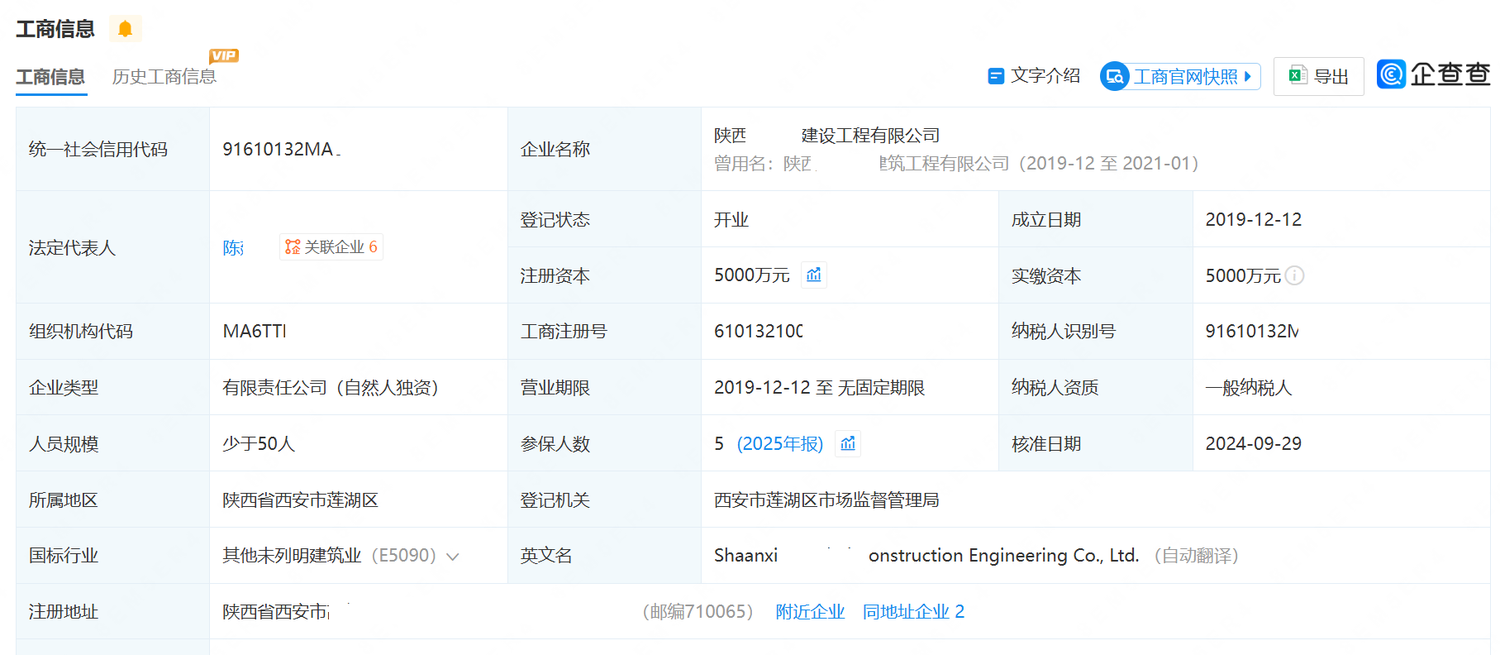Click chart icon next to 注册资本 5000万元
This screenshot has height=655, width=1500.
814,275
